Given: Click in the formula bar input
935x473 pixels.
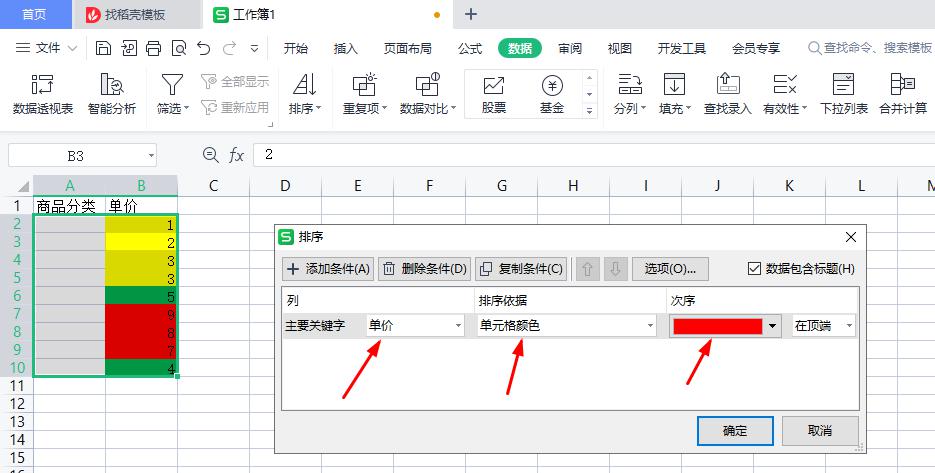Looking at the screenshot, I should (x=593, y=155).
